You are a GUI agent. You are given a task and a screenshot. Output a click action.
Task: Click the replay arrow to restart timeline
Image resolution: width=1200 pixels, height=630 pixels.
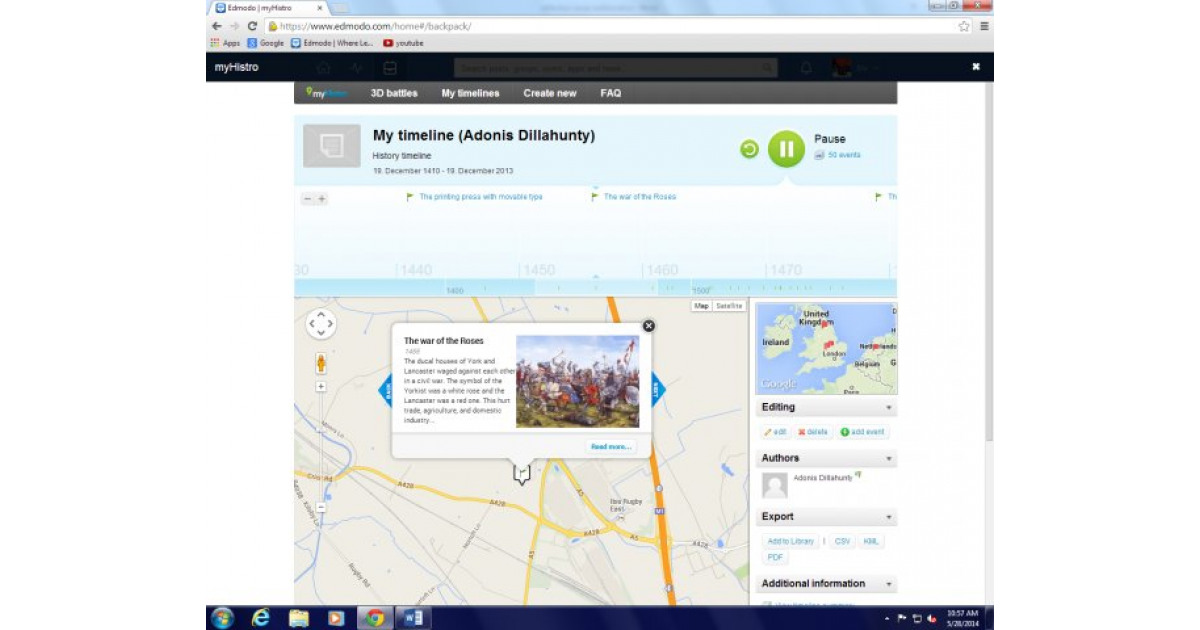coord(749,148)
